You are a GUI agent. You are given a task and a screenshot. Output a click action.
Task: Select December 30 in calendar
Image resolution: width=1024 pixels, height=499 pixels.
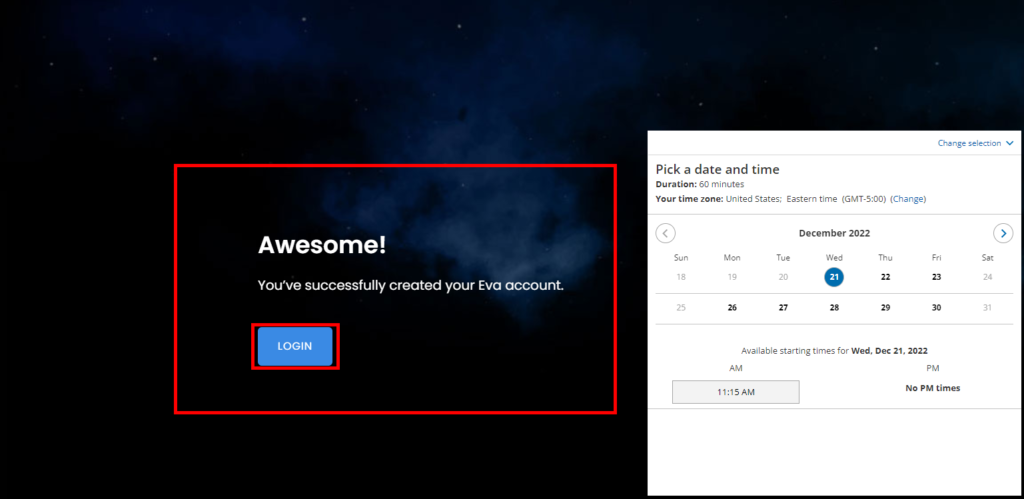(936, 308)
